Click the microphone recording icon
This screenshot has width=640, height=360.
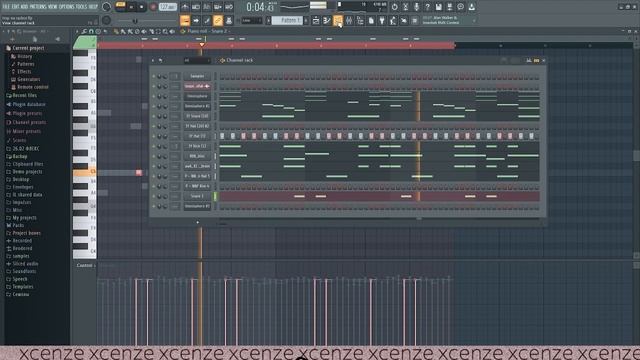click(416, 7)
